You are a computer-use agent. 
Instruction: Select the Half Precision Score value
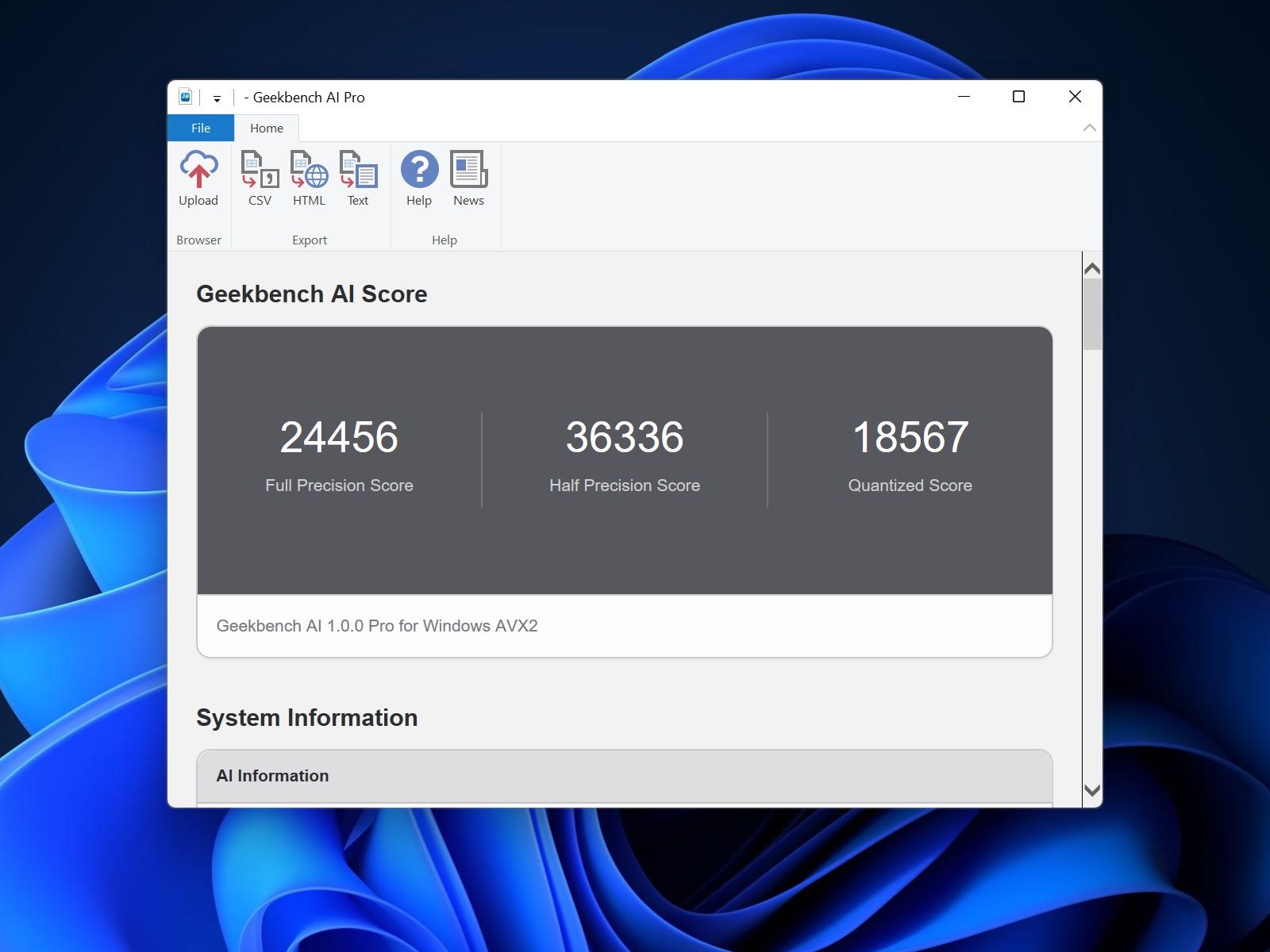click(x=625, y=437)
